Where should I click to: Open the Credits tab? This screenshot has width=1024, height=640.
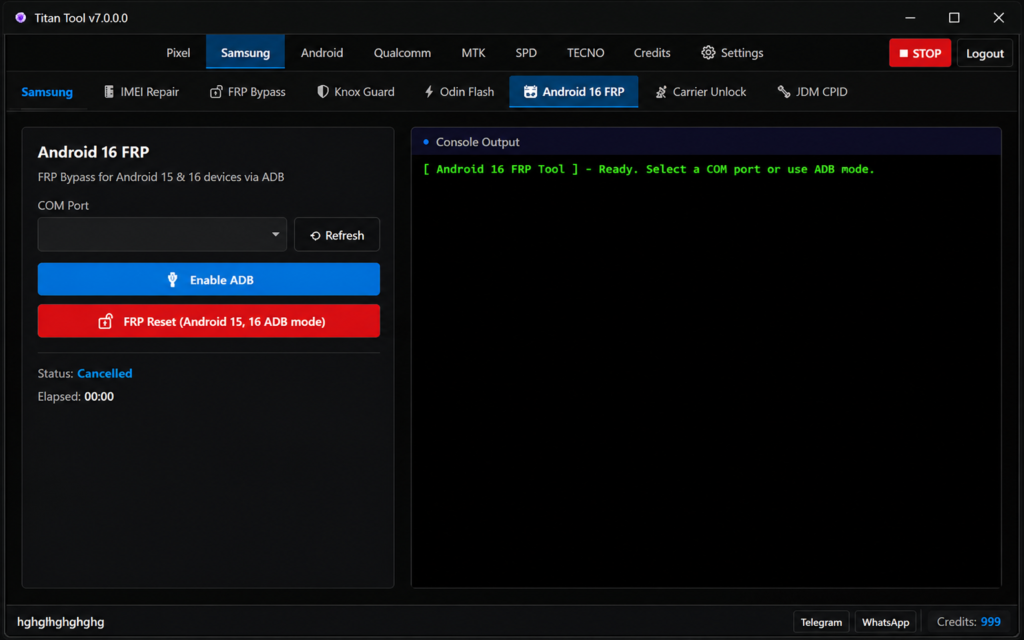coord(652,53)
